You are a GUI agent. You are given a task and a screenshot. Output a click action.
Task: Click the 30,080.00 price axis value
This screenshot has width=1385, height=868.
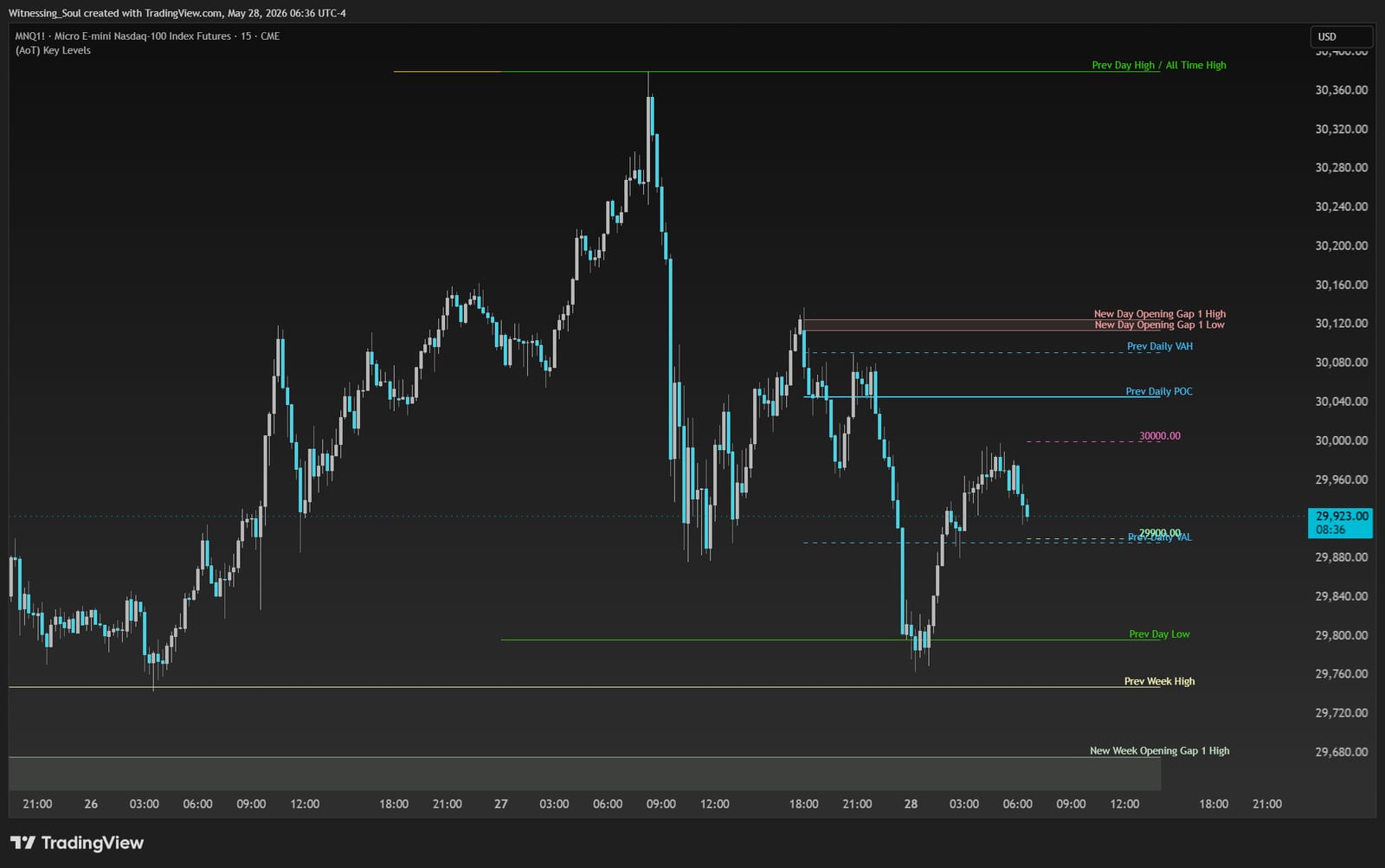tap(1342, 363)
